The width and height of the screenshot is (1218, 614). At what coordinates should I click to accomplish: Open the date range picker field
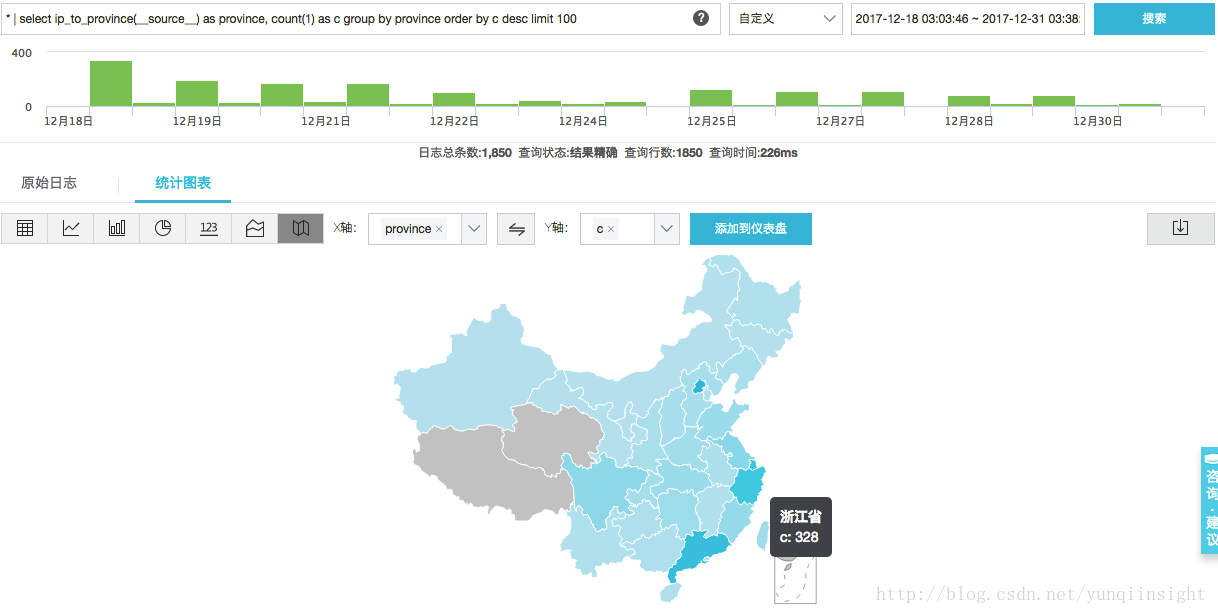click(x=968, y=19)
